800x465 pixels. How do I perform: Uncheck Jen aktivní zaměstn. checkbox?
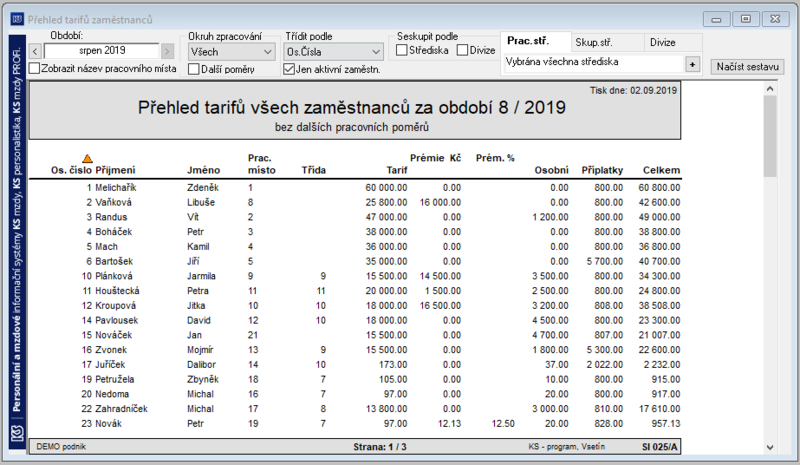point(289,69)
